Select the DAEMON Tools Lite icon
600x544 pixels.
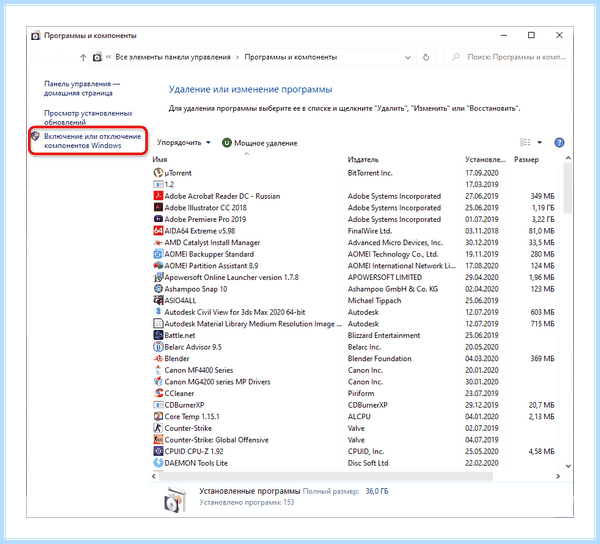158,463
